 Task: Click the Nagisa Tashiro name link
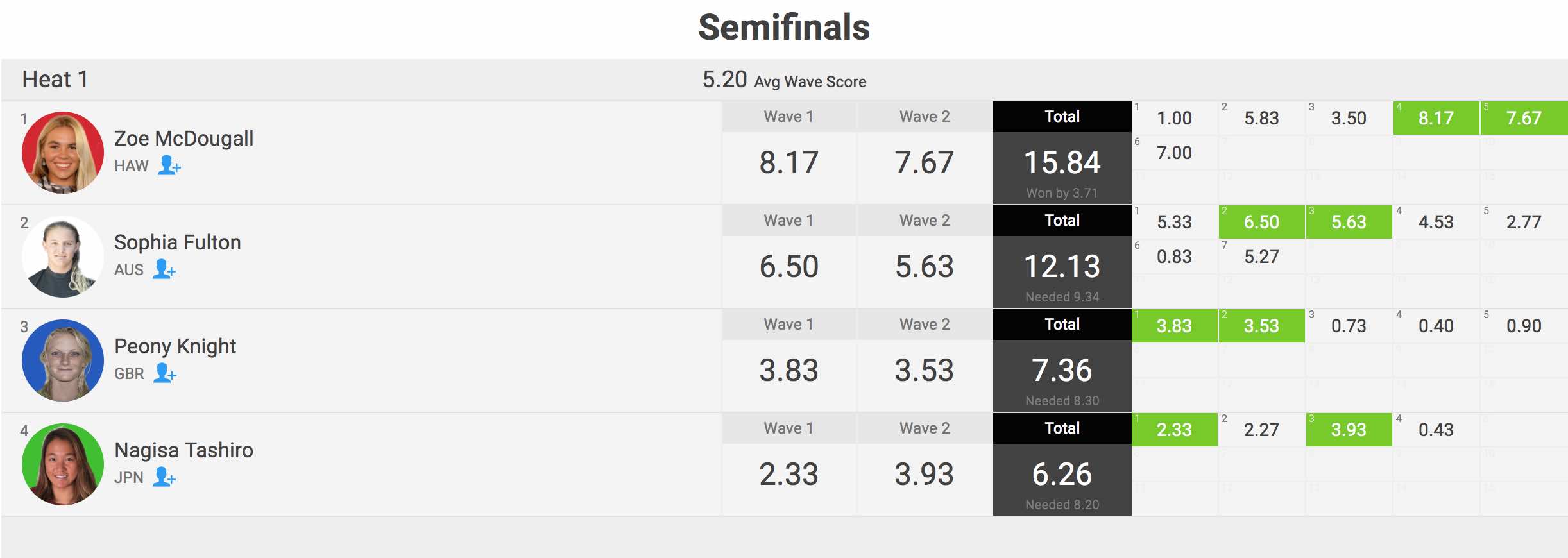click(183, 450)
